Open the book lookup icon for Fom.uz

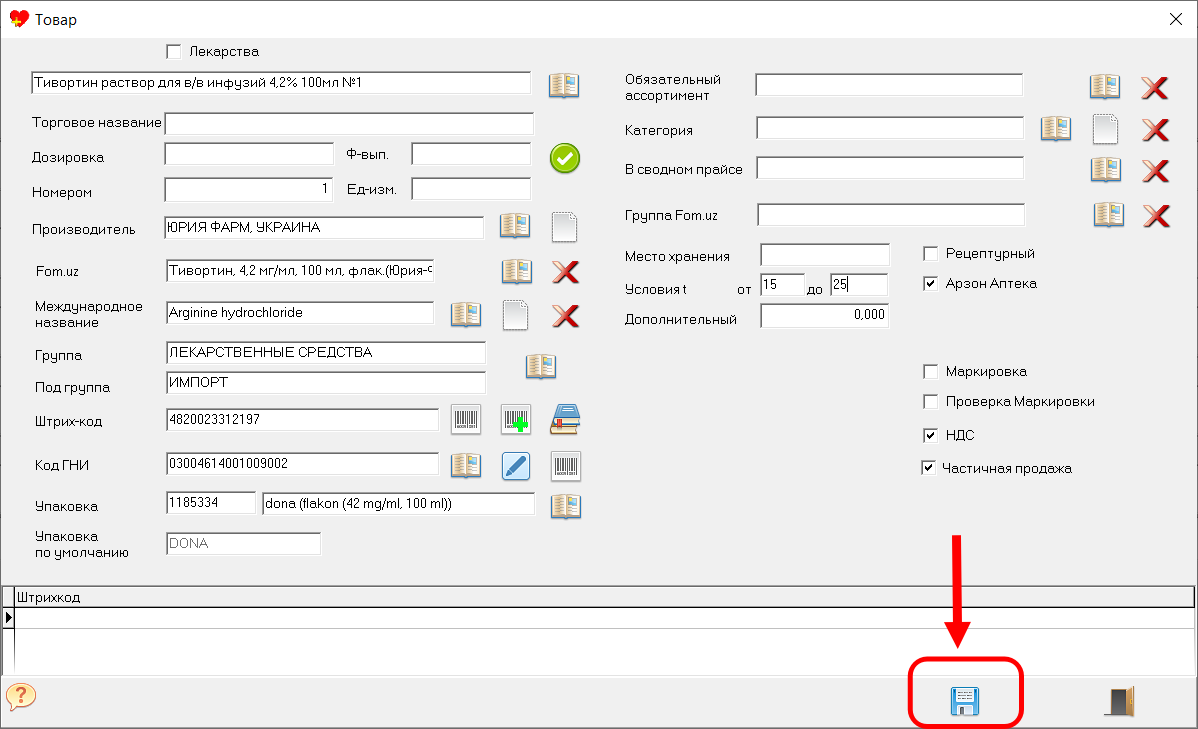click(x=516, y=271)
